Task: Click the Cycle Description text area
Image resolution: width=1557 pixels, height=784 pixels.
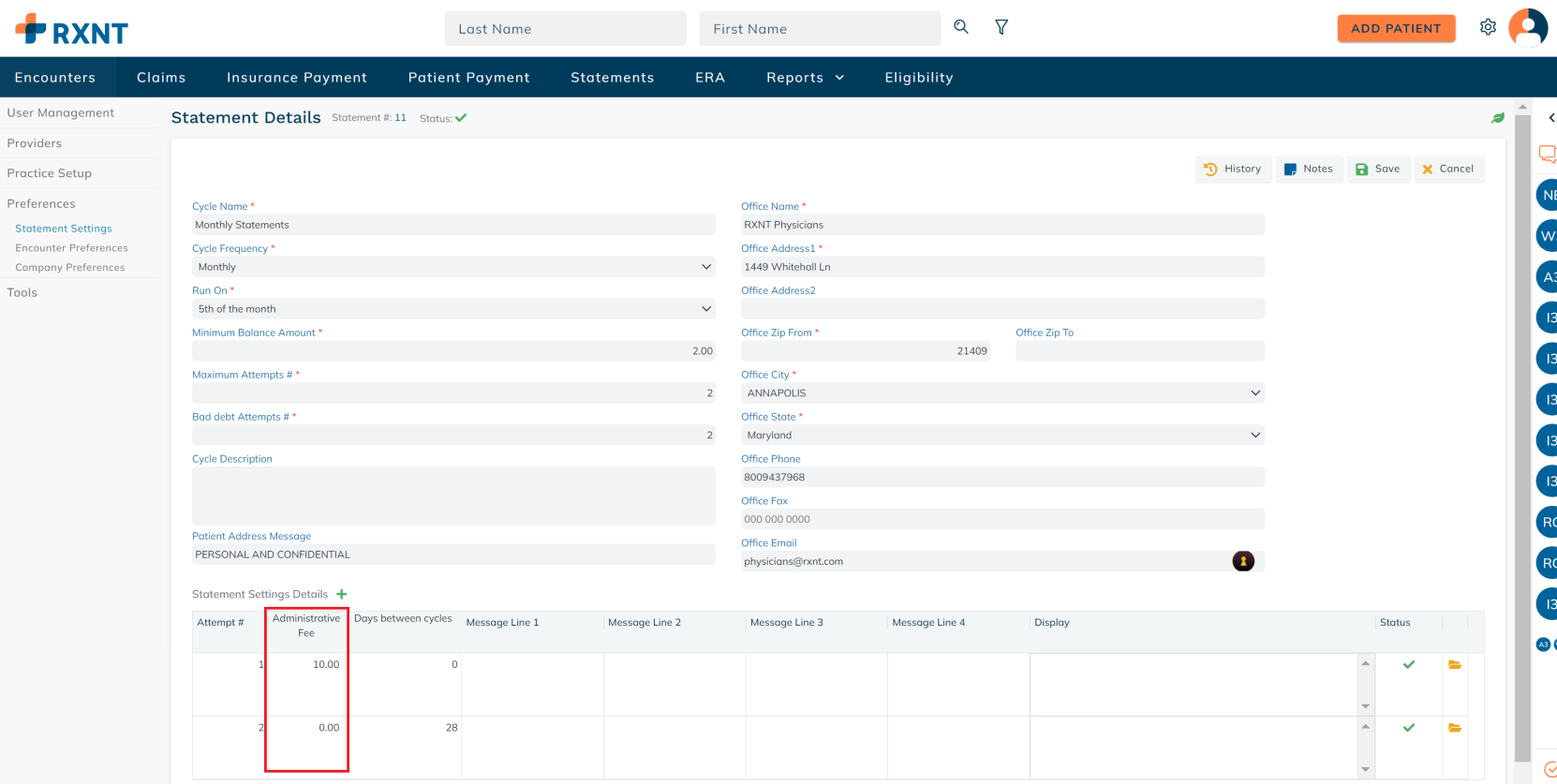Action: [453, 496]
